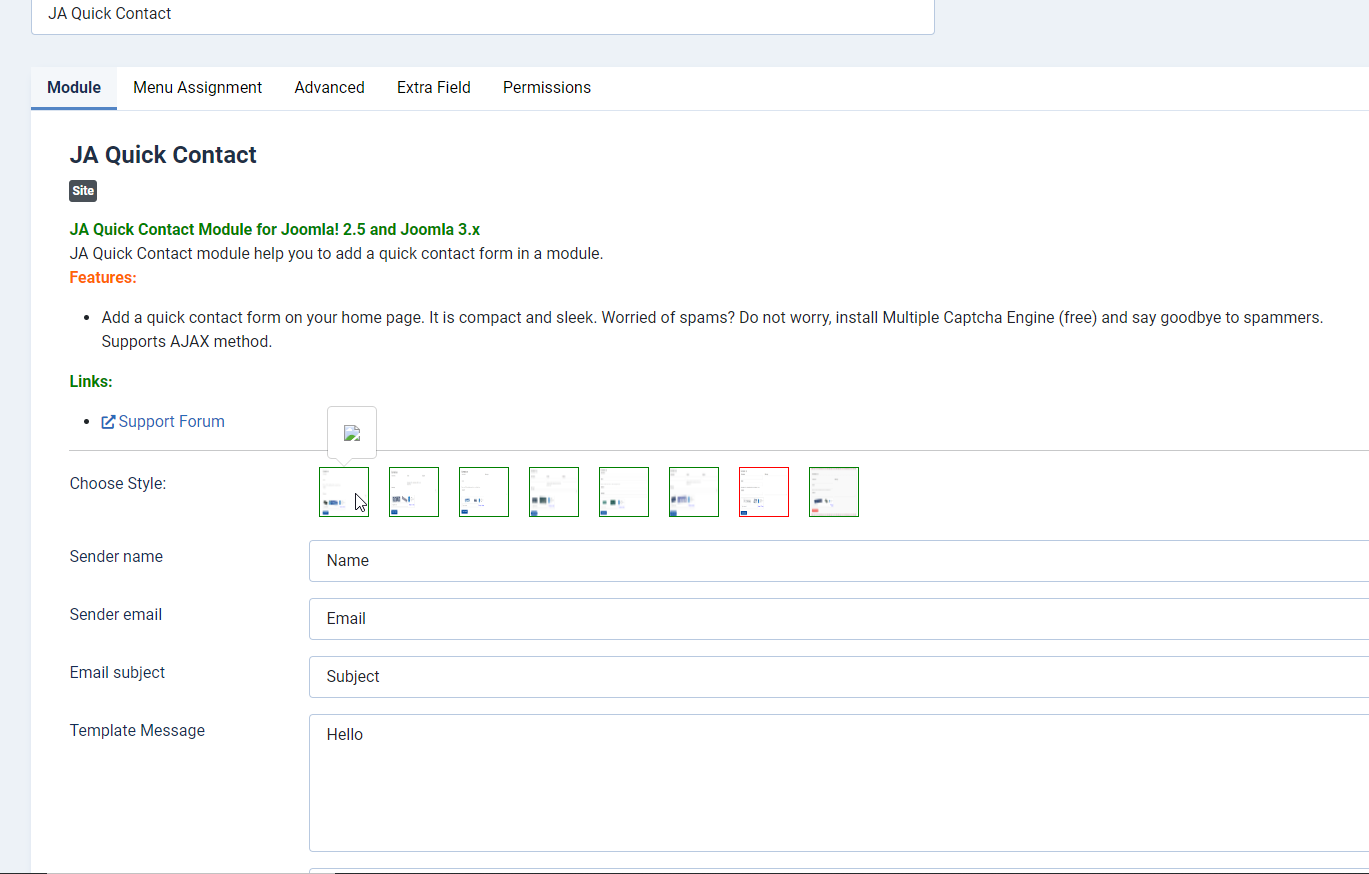Click inside the Template Message text area

[x=839, y=783]
